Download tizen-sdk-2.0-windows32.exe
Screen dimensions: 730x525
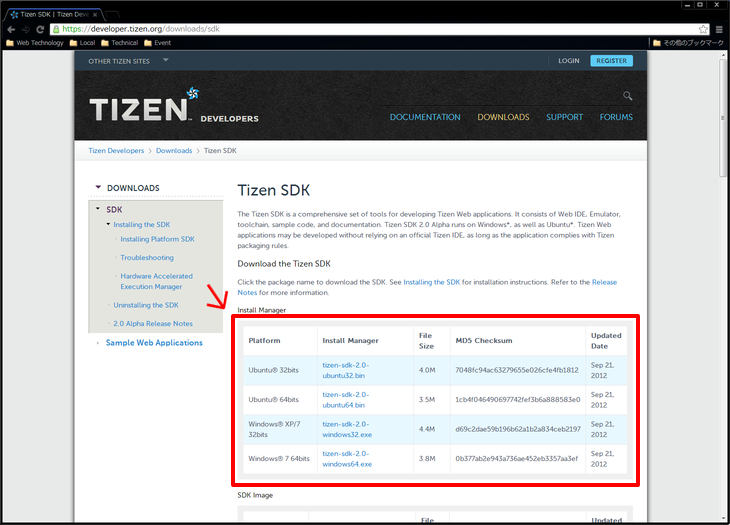pos(347,429)
